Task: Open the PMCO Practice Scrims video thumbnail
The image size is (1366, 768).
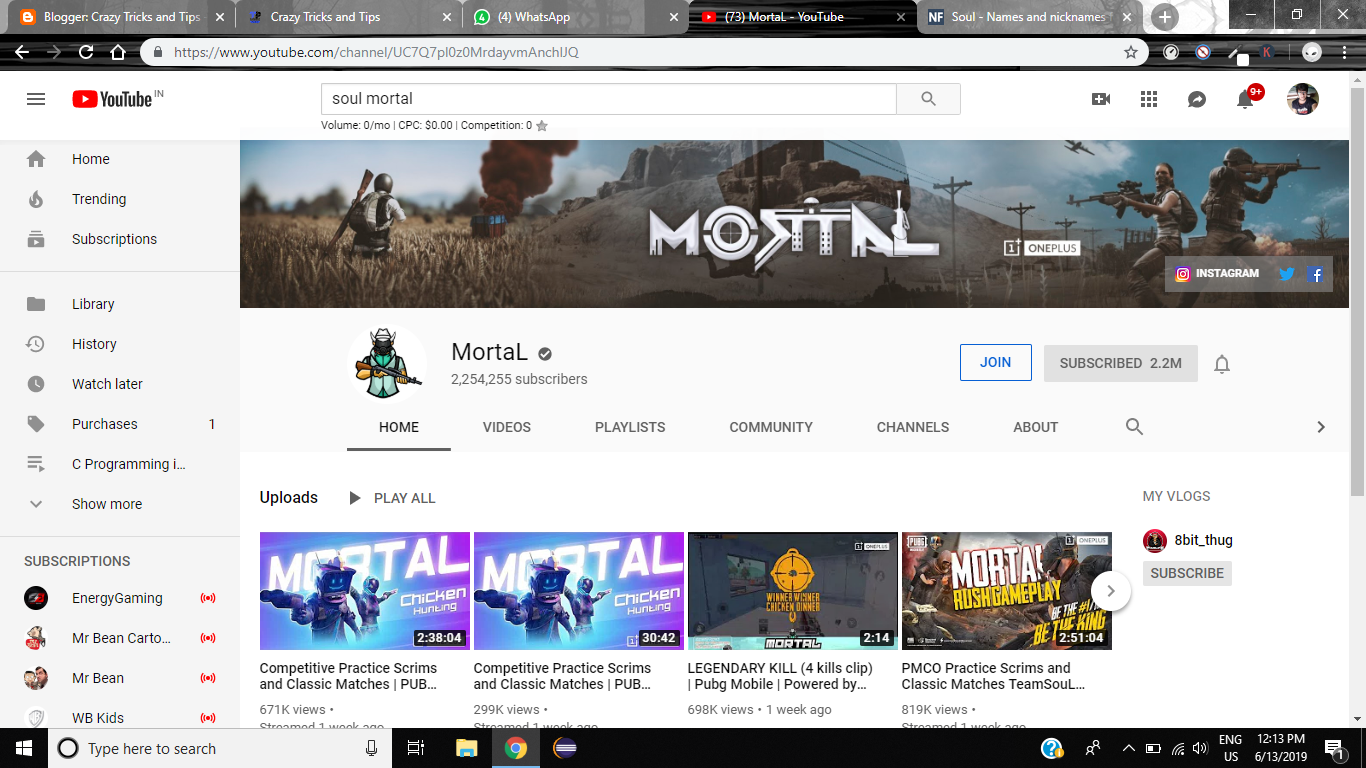Action: pyautogui.click(x=1007, y=591)
